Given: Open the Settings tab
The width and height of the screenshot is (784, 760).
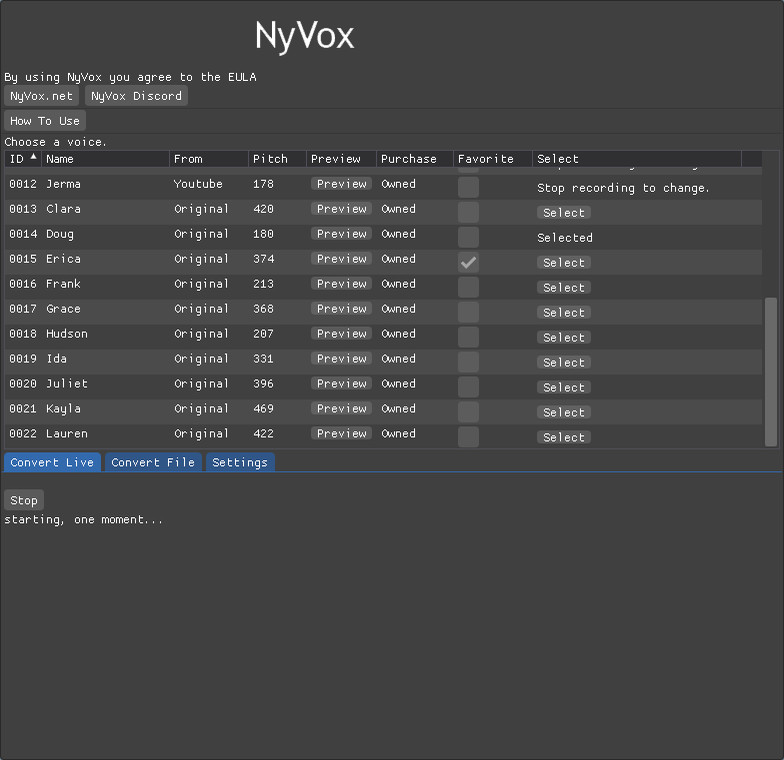Looking at the screenshot, I should point(240,463).
